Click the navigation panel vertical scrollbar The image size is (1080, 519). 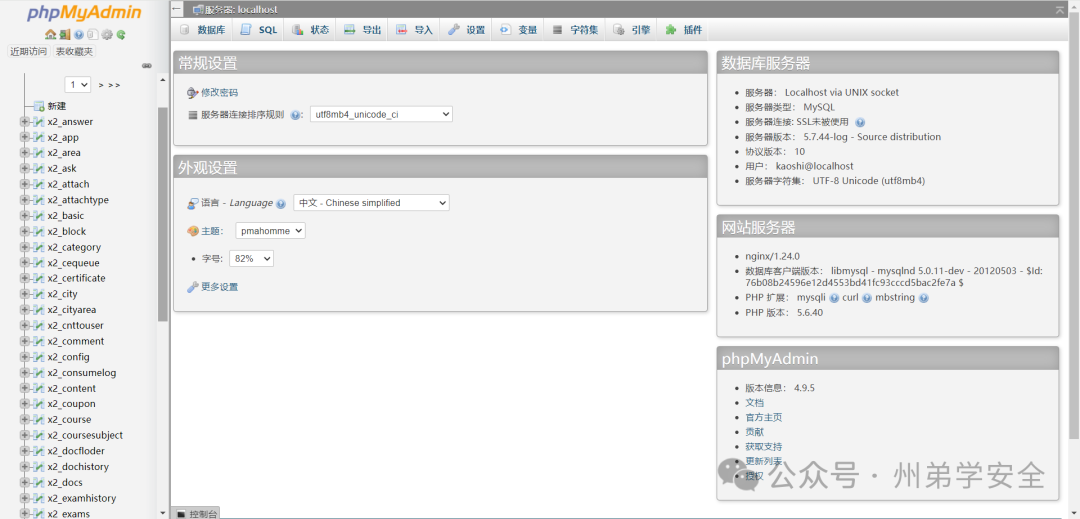[x=163, y=213]
